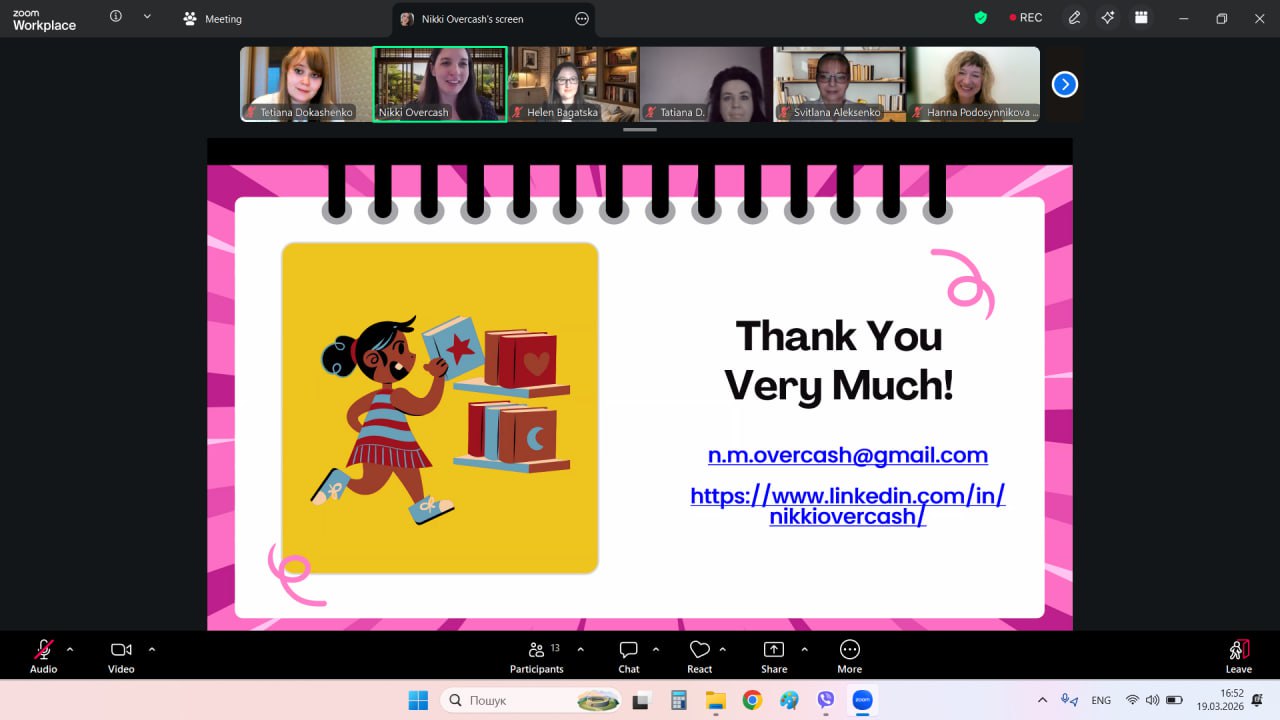Open the annotate pencil tool

(x=1074, y=18)
